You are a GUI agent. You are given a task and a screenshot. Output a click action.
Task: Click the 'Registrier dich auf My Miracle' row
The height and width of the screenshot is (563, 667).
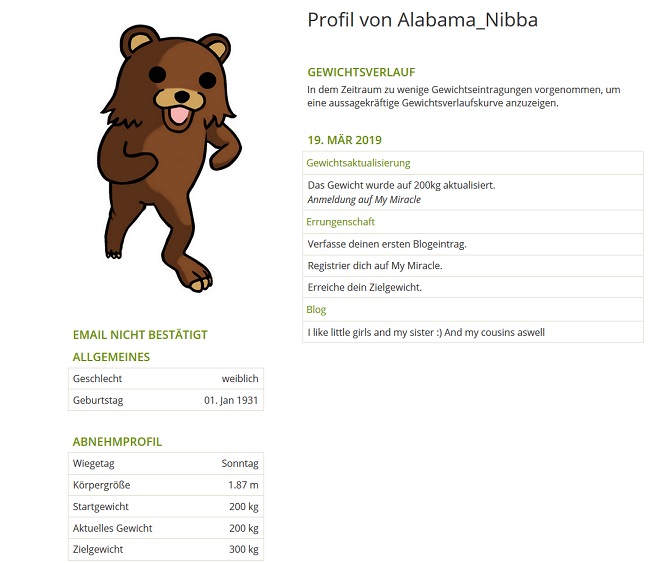473,266
